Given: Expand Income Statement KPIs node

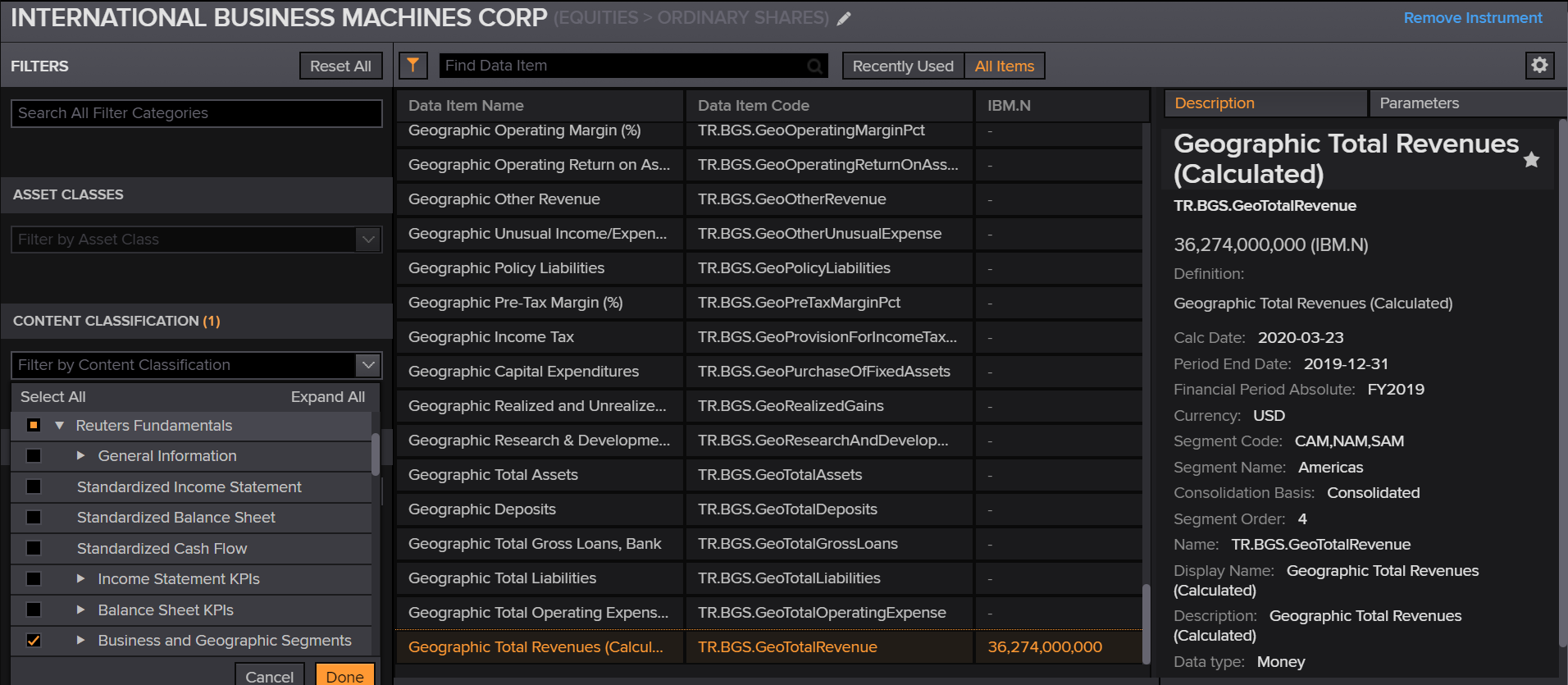Looking at the screenshot, I should pos(80,578).
